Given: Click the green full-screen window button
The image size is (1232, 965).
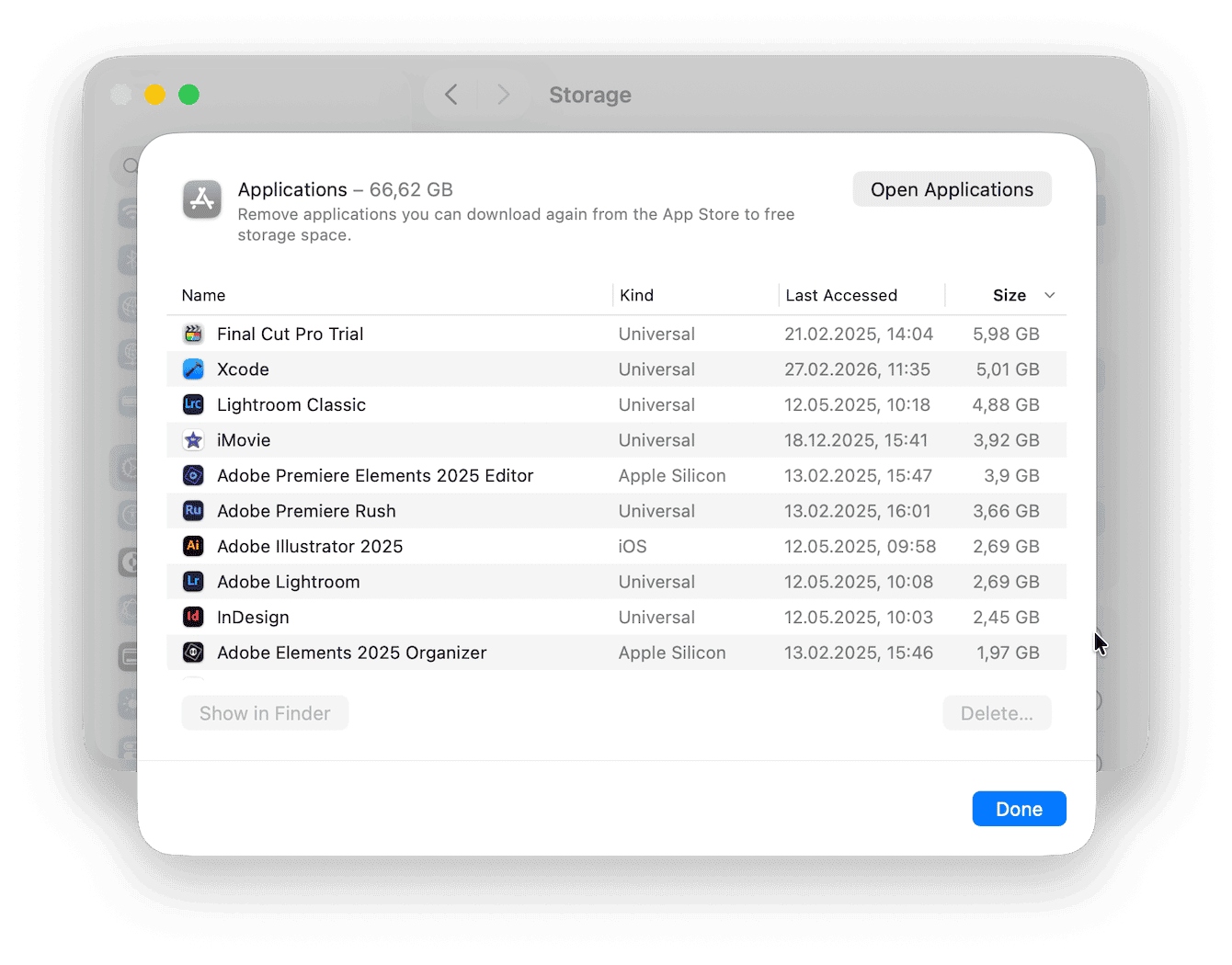Looking at the screenshot, I should tap(188, 95).
